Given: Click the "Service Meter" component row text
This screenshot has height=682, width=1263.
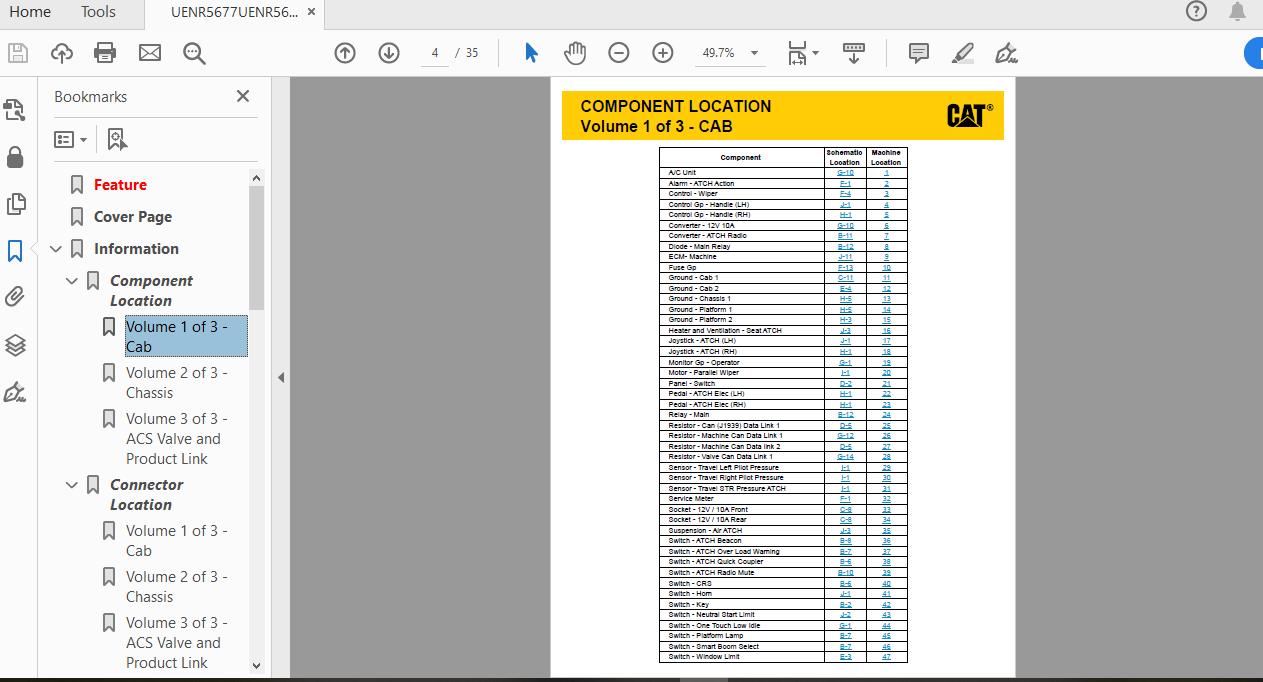Looking at the screenshot, I should click(691, 499).
